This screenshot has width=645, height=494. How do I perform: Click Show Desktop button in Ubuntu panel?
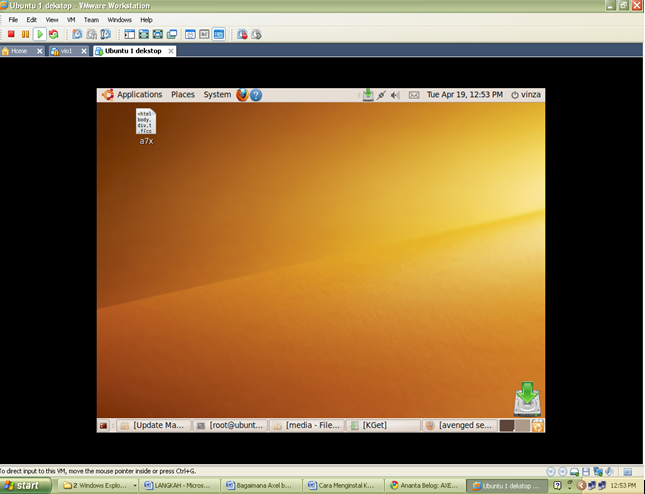pos(103,426)
